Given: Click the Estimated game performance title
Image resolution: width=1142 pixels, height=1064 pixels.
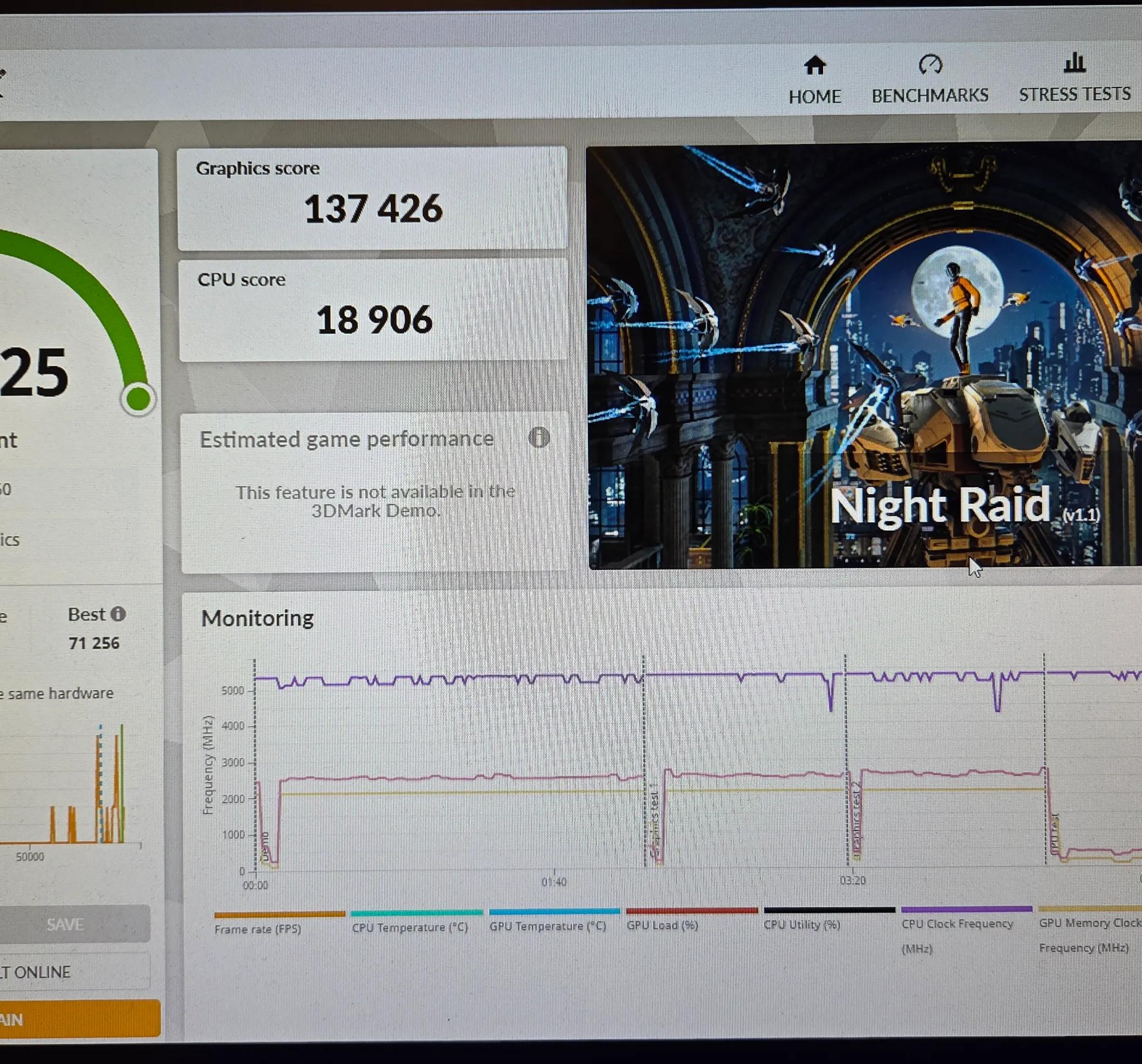Looking at the screenshot, I should 346,439.
